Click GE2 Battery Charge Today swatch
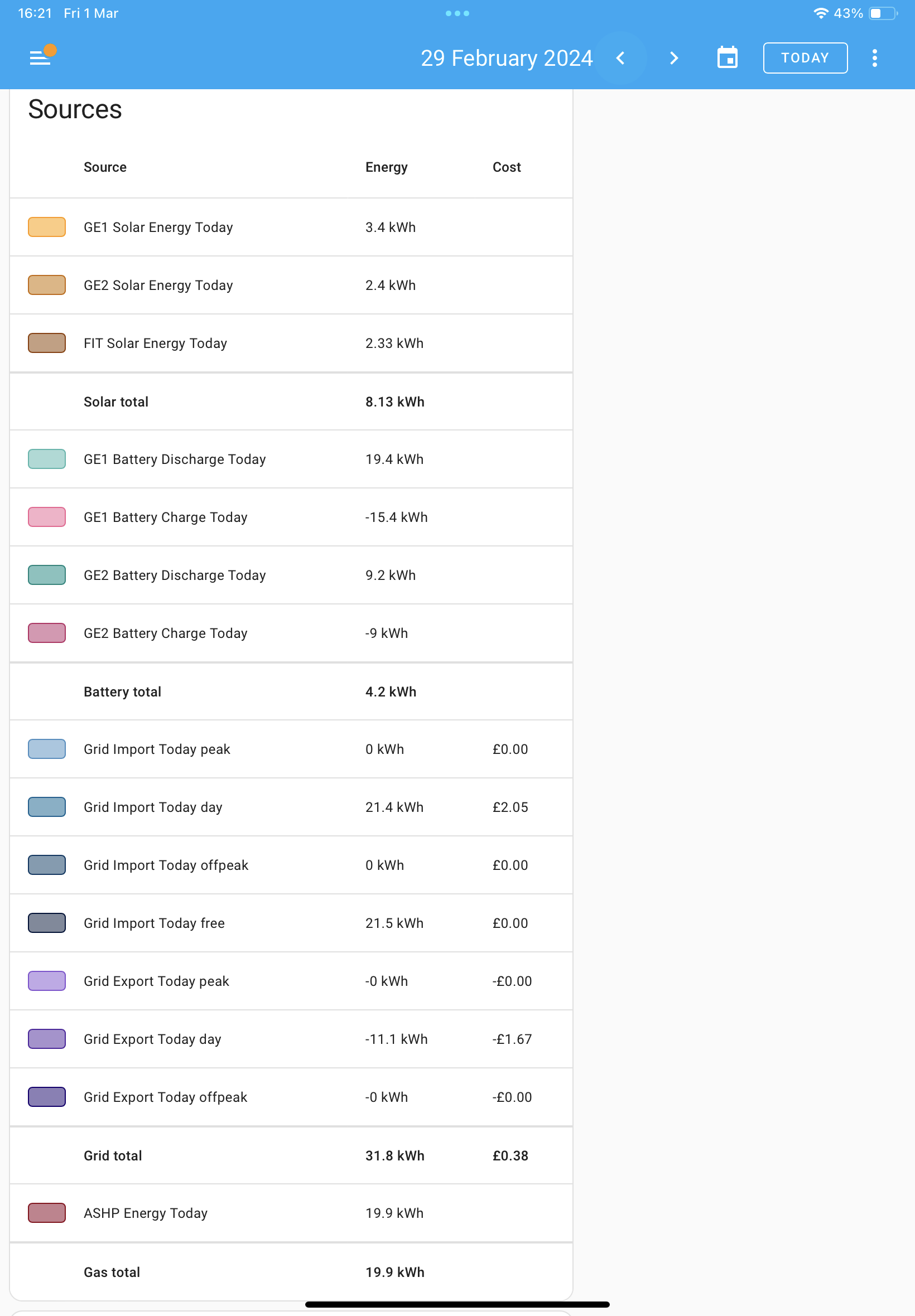Screen dimensions: 915x1316 [x=47, y=632]
